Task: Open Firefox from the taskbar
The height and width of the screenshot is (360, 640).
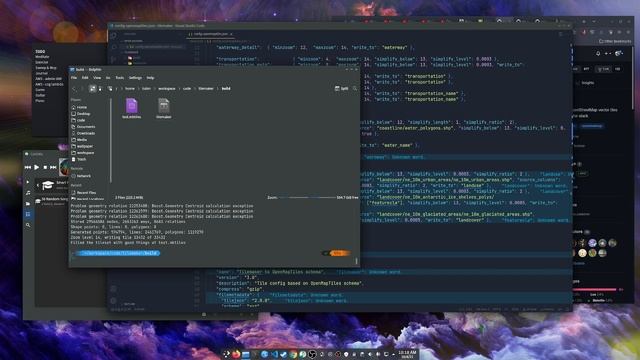Action: (x=236, y=354)
